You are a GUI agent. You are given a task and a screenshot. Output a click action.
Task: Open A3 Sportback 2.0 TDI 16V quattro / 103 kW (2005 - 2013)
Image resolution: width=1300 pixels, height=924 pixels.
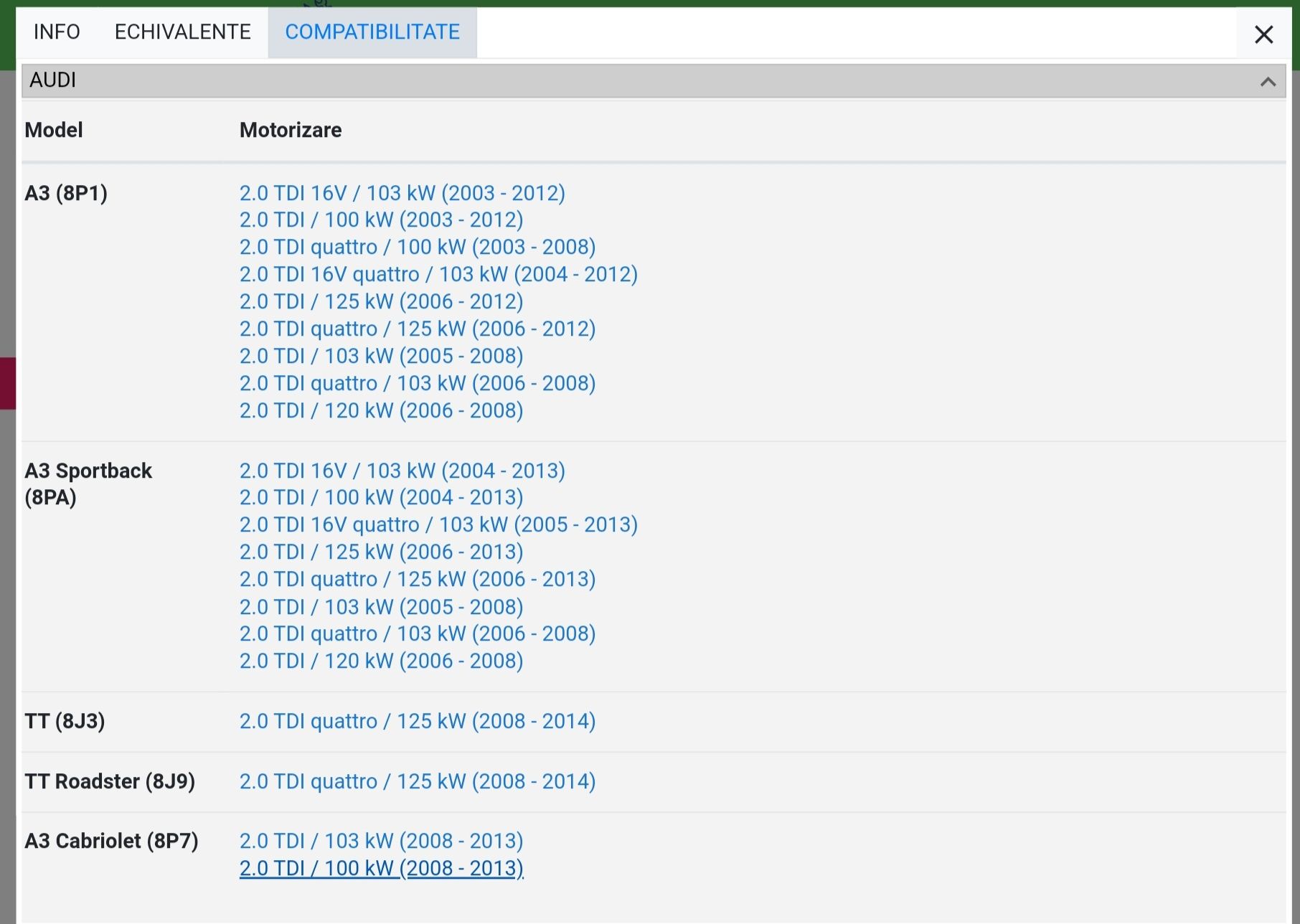pyautogui.click(x=438, y=524)
